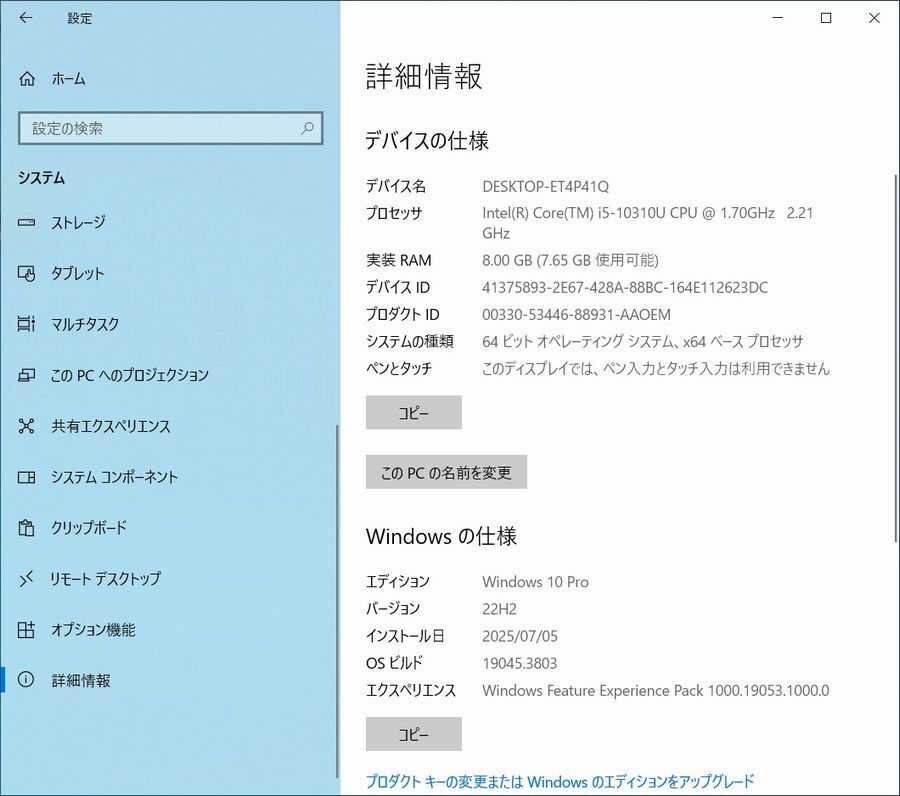Click system type value 64 ビット オペレーティング システム

pos(642,341)
